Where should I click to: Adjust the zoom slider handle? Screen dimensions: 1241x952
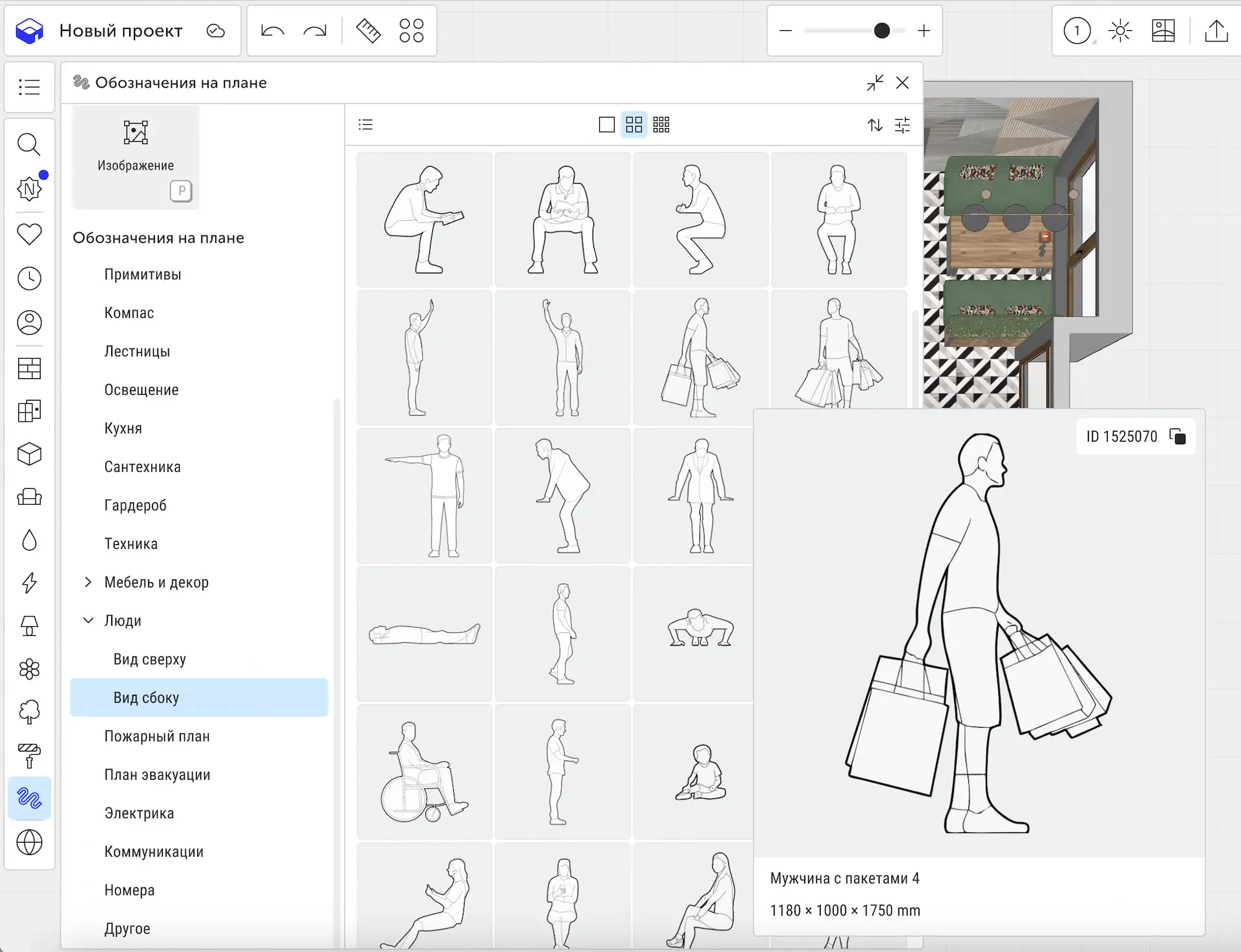coord(882,30)
